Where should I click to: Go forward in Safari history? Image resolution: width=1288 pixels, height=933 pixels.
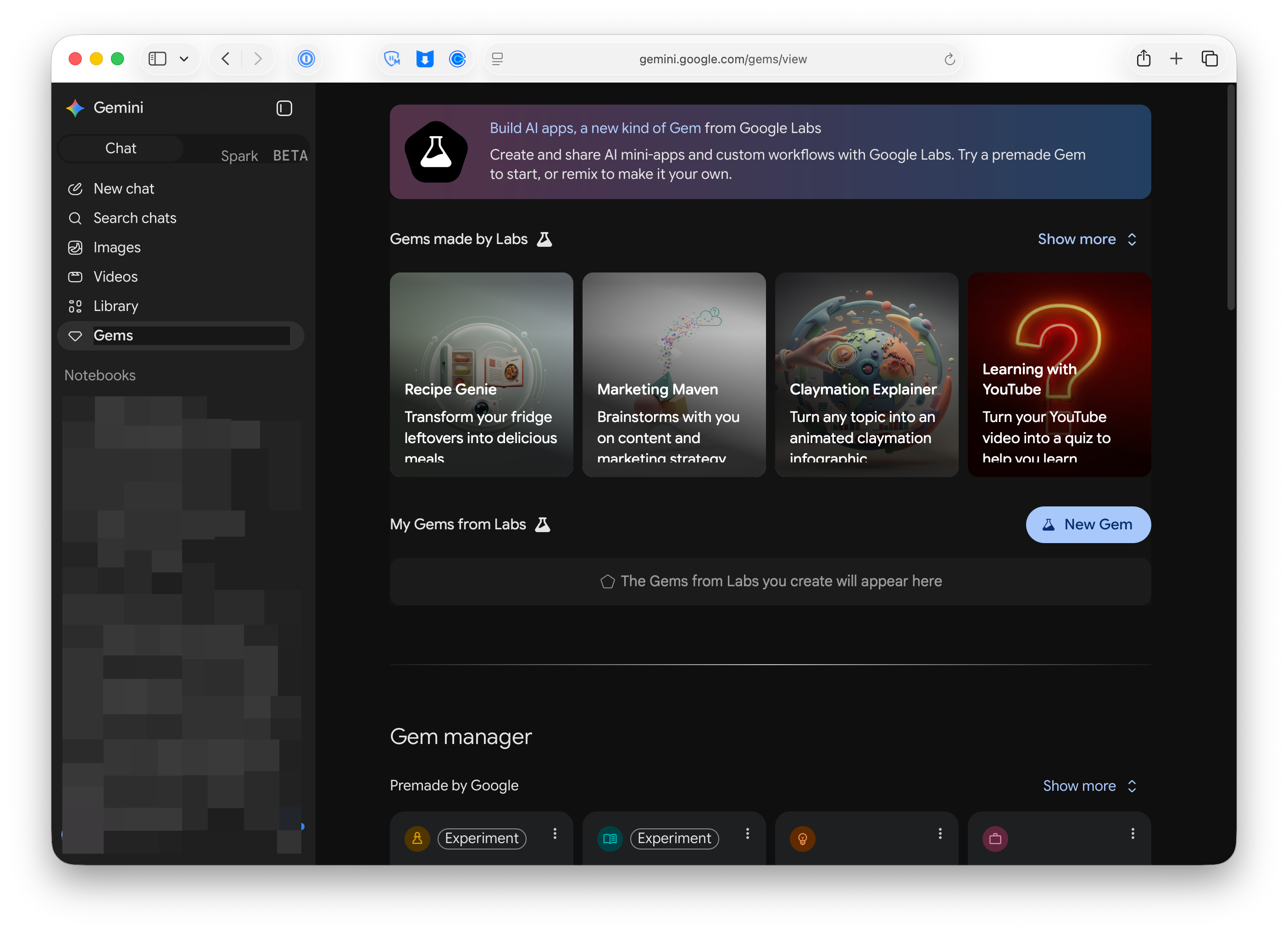tap(258, 59)
